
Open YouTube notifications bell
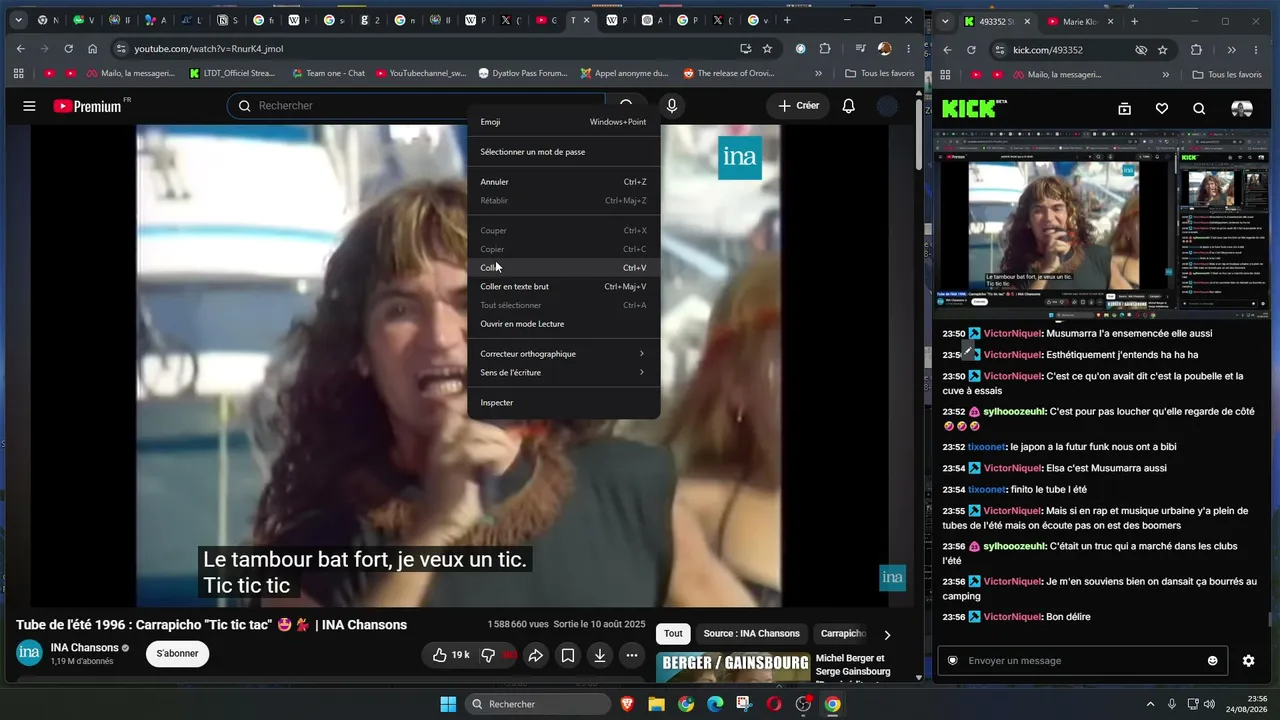coord(848,106)
